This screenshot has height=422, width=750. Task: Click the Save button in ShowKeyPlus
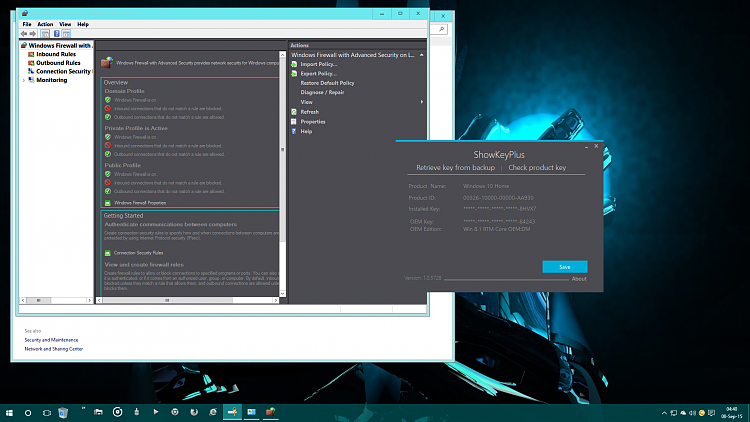tap(565, 267)
